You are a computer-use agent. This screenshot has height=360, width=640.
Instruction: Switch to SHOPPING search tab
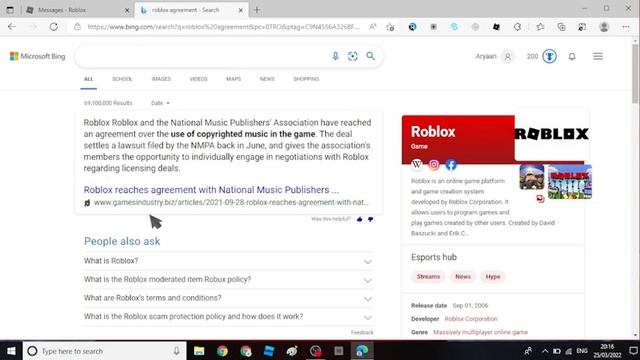click(x=306, y=79)
